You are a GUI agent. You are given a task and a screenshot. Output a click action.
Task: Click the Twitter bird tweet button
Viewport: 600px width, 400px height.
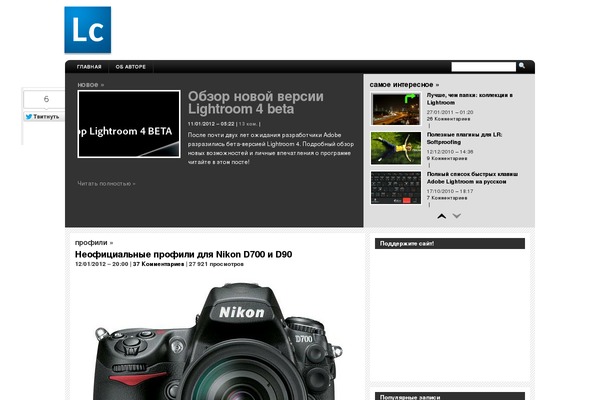(42, 117)
